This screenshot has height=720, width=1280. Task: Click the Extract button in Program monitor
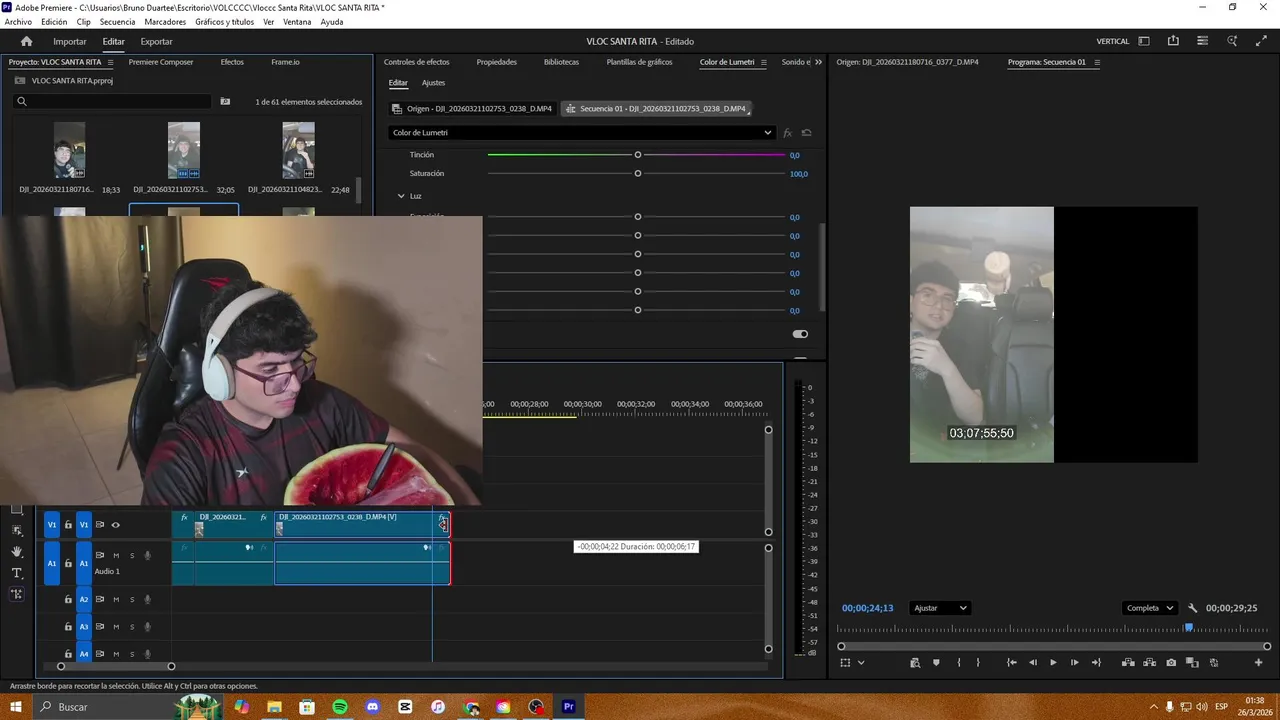point(1149,663)
